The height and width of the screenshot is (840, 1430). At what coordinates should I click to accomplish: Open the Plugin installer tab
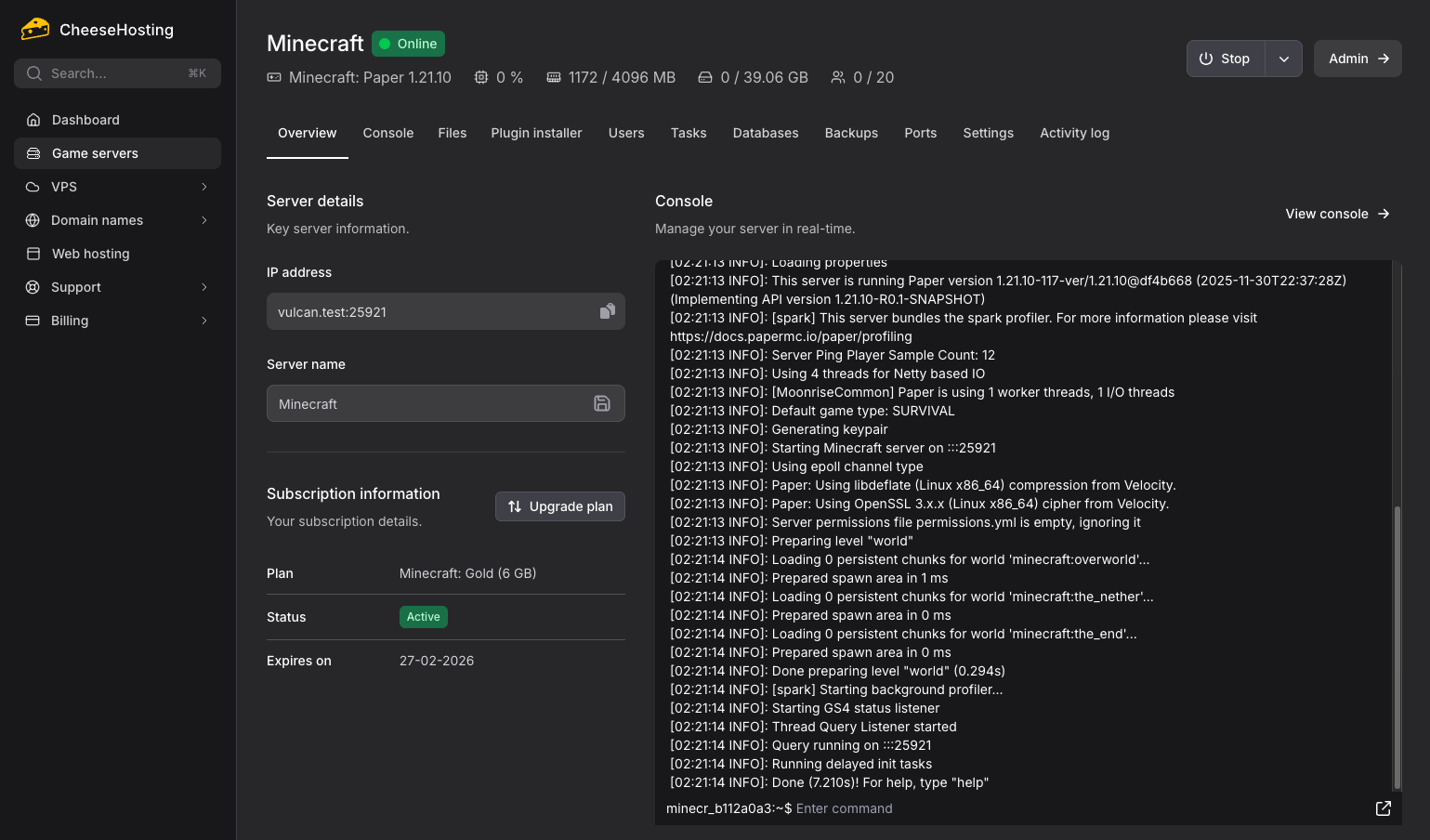point(536,133)
